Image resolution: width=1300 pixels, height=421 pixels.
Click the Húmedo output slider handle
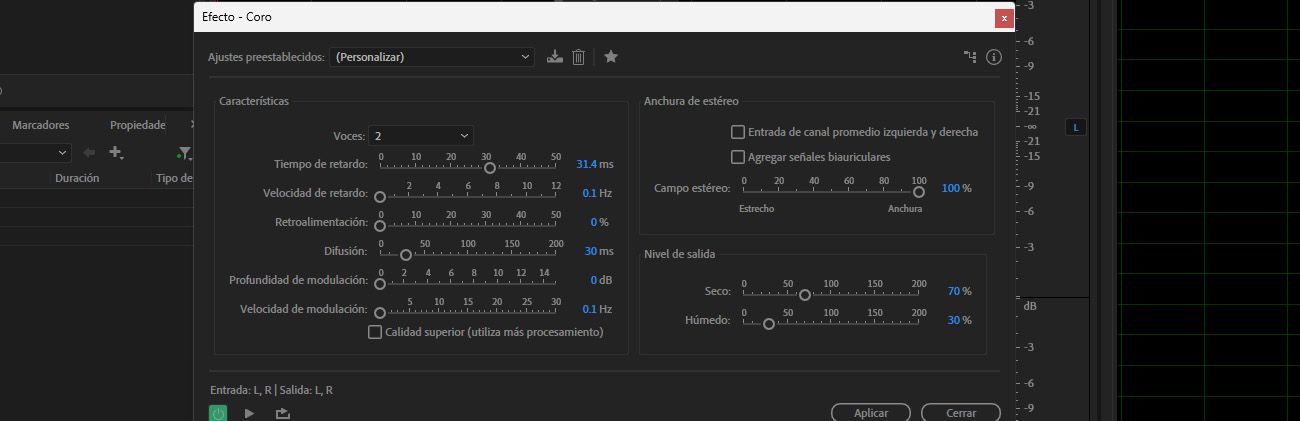[x=769, y=324]
